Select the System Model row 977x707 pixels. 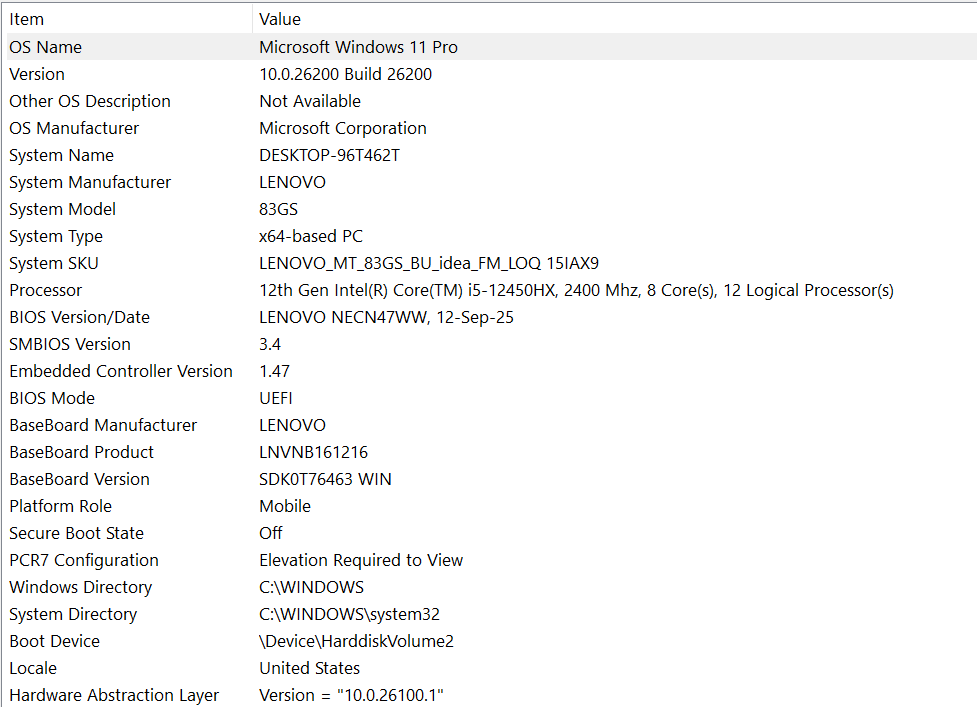pyautogui.click(x=492, y=209)
